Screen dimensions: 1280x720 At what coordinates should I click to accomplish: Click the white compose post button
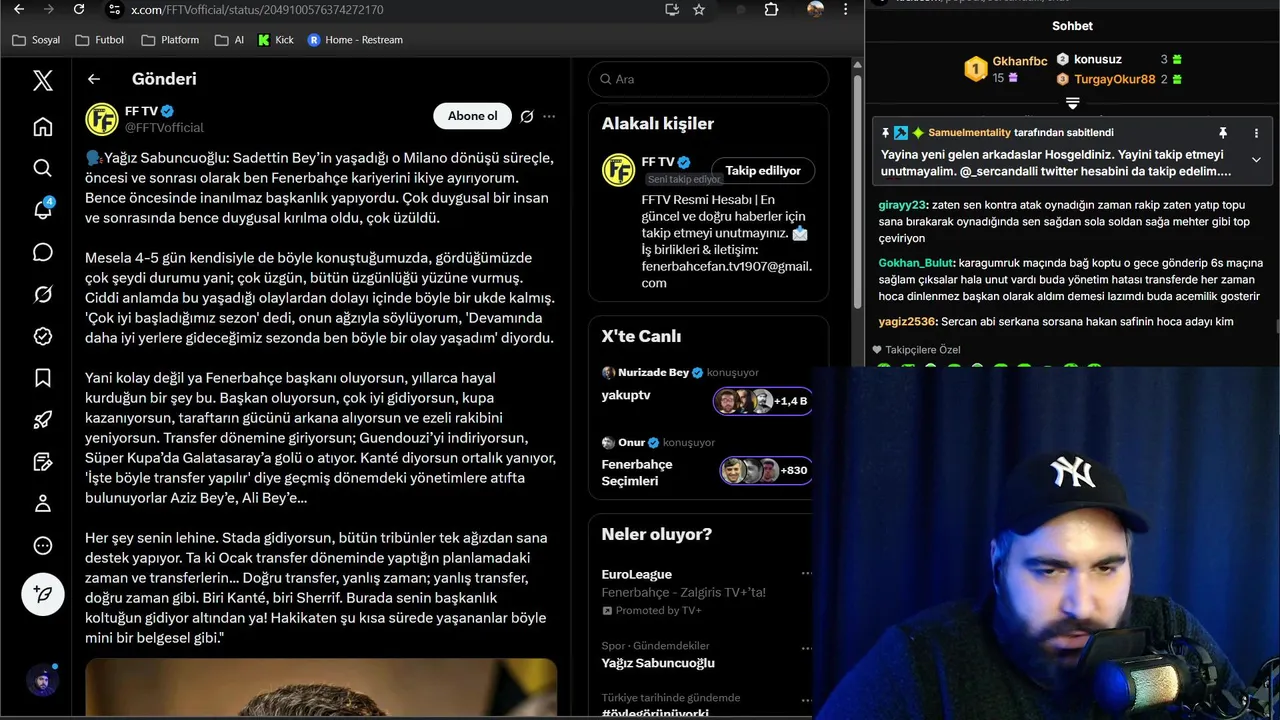tap(42, 595)
